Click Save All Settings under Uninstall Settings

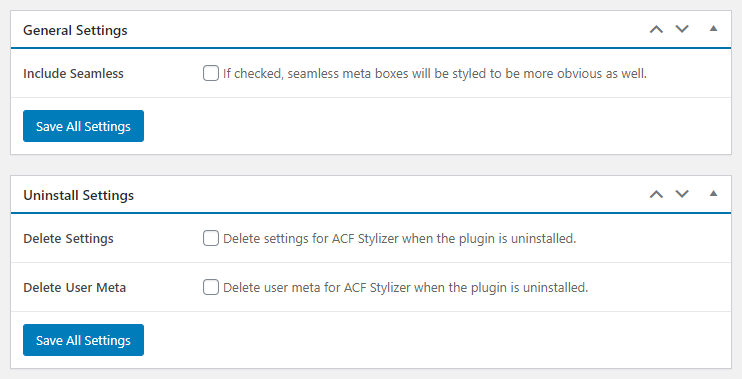tap(83, 340)
